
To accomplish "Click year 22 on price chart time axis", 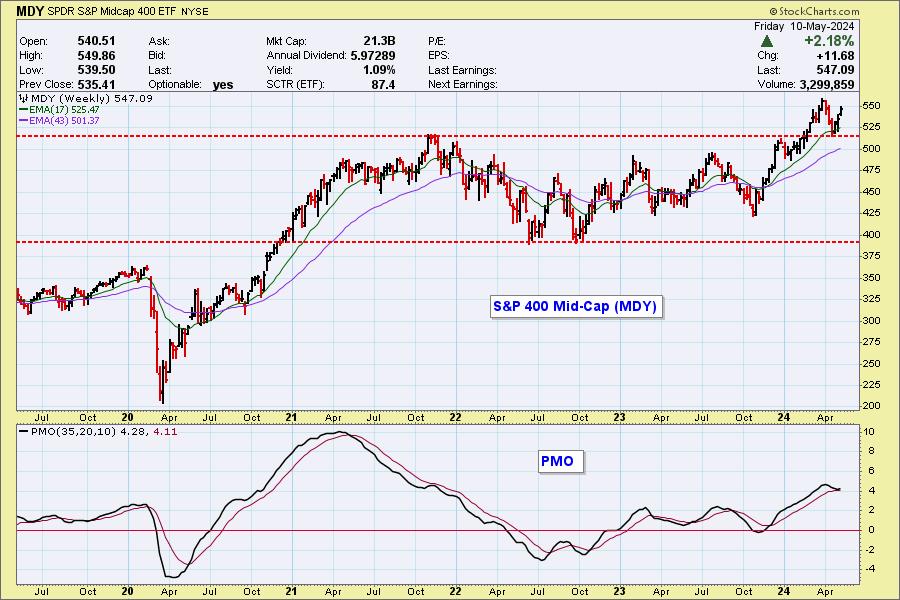I will tap(455, 417).
